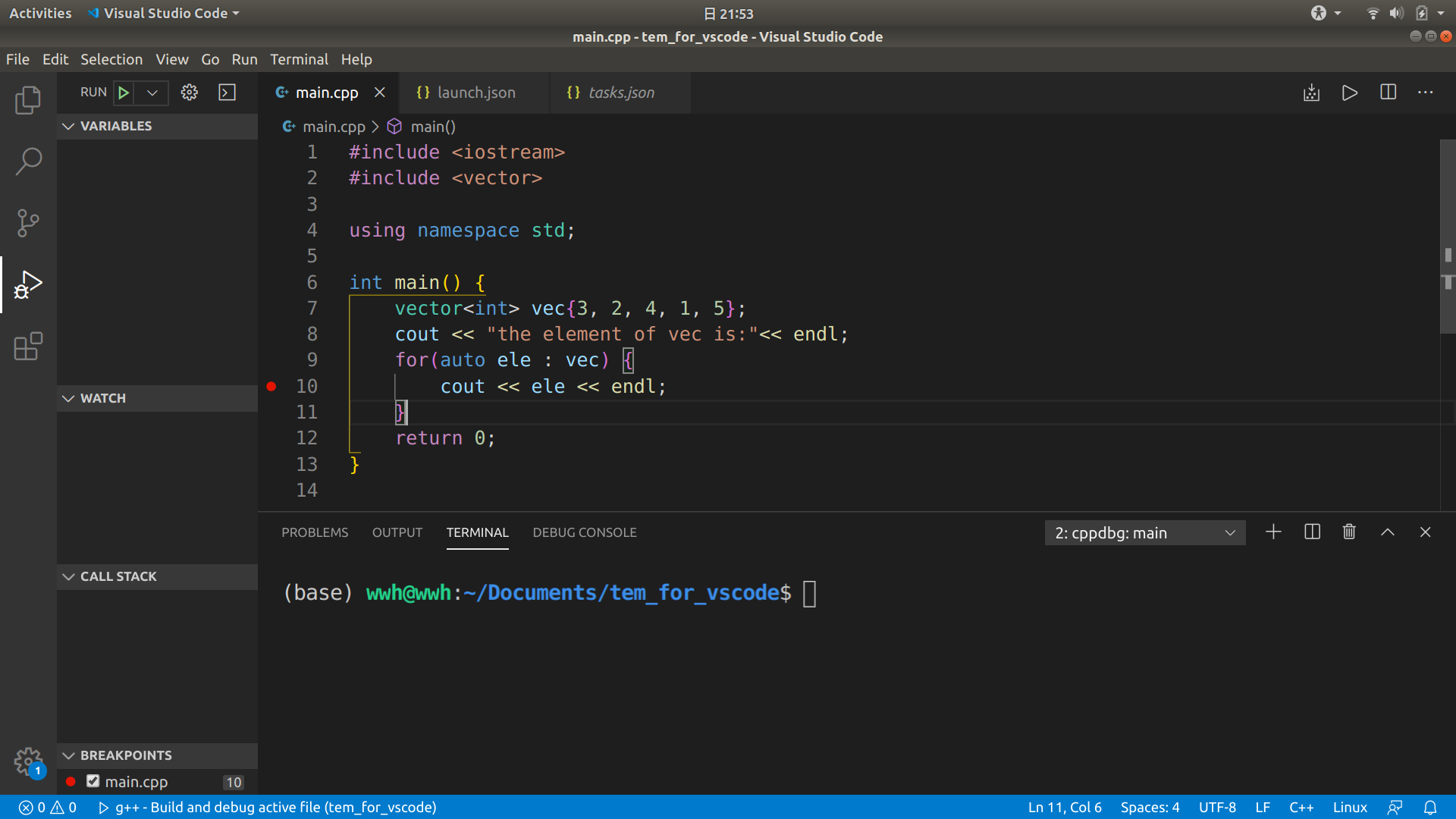Viewport: 1456px width, 819px height.
Task: Open the Terminal menu
Action: click(x=299, y=59)
